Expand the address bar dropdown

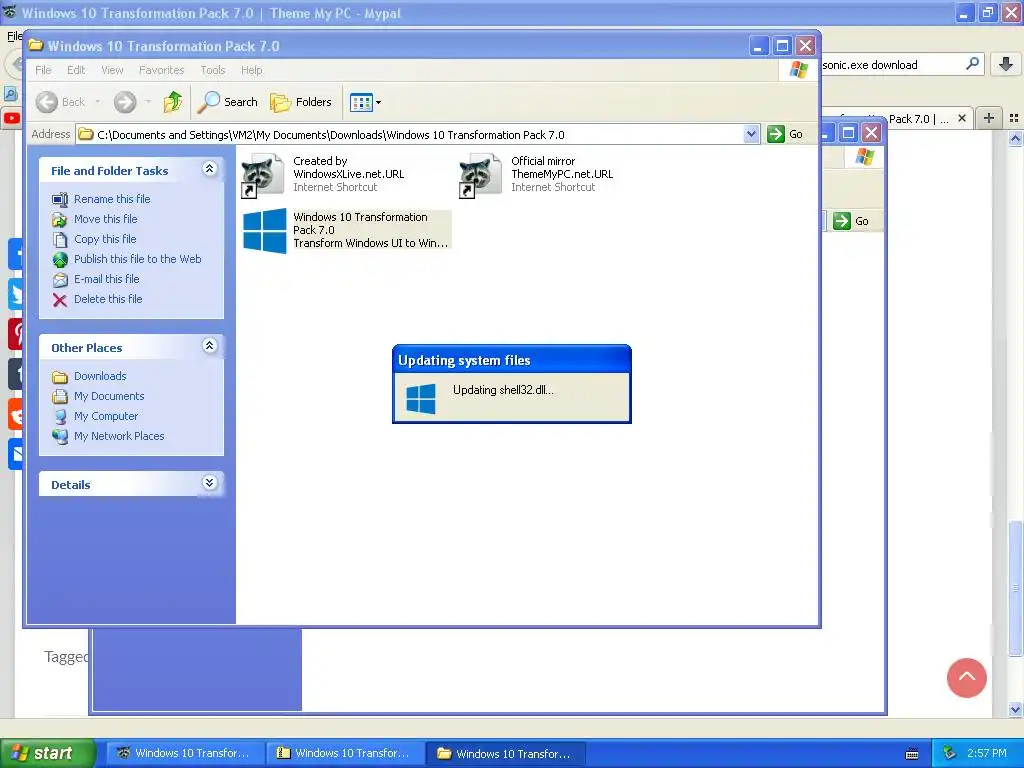point(751,135)
